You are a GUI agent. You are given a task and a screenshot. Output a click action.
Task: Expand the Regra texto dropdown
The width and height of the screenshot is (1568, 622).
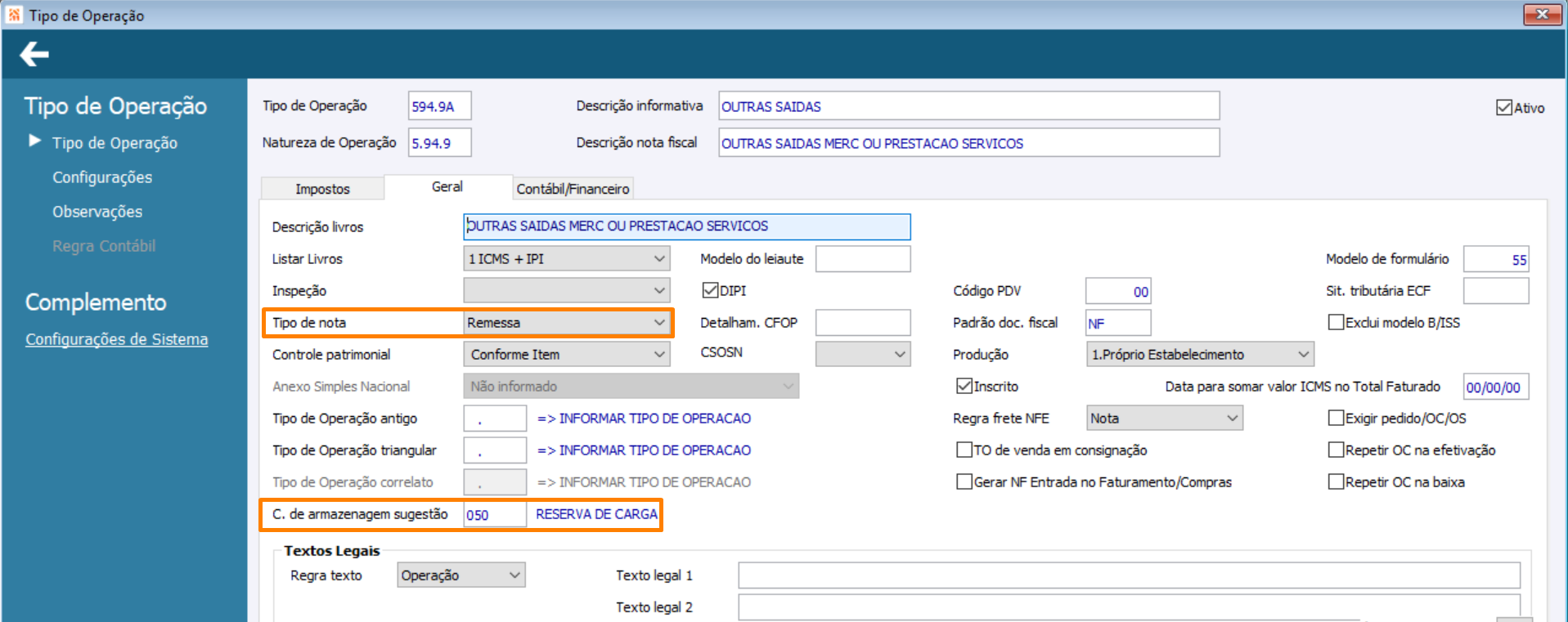tap(461, 575)
